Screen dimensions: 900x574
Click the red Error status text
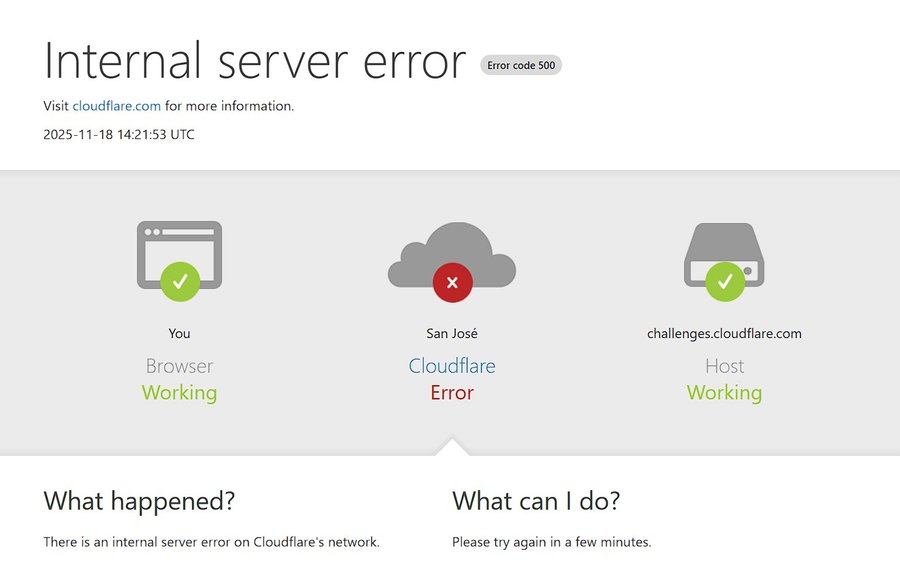452,392
